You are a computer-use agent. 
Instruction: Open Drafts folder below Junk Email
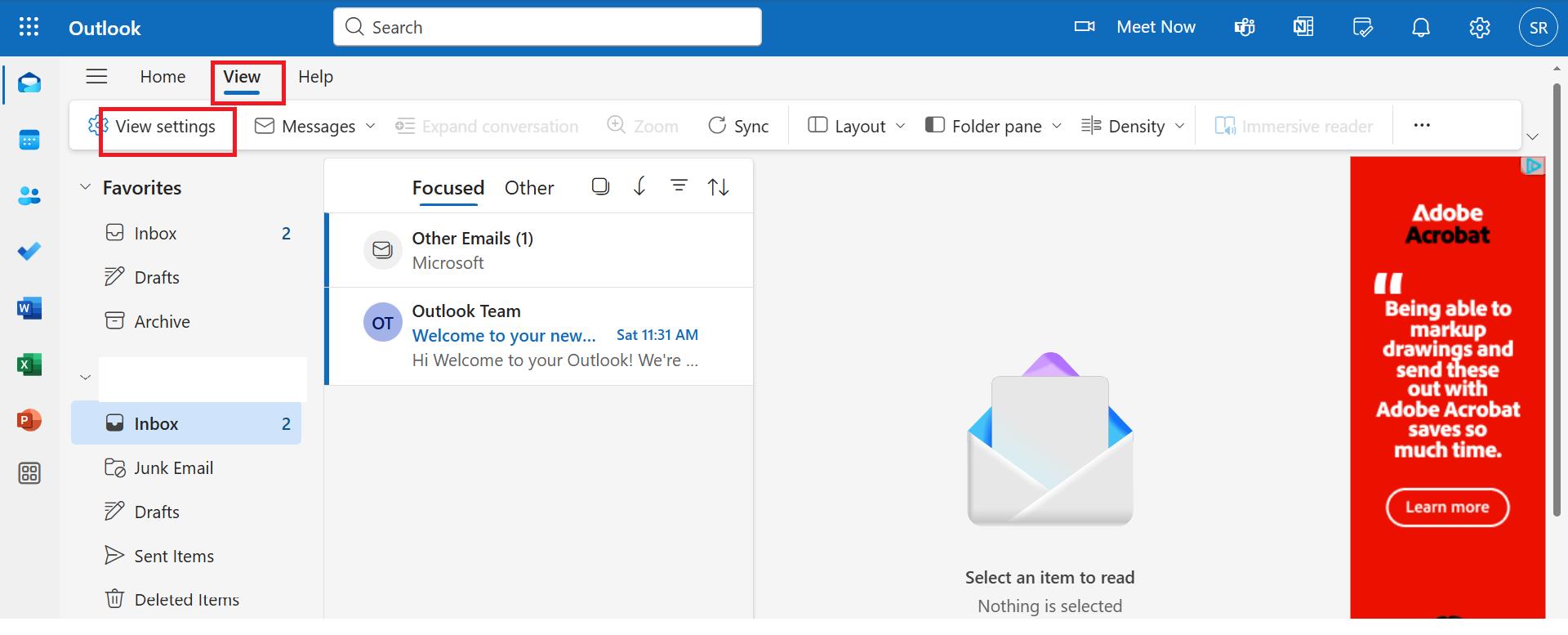186,512
